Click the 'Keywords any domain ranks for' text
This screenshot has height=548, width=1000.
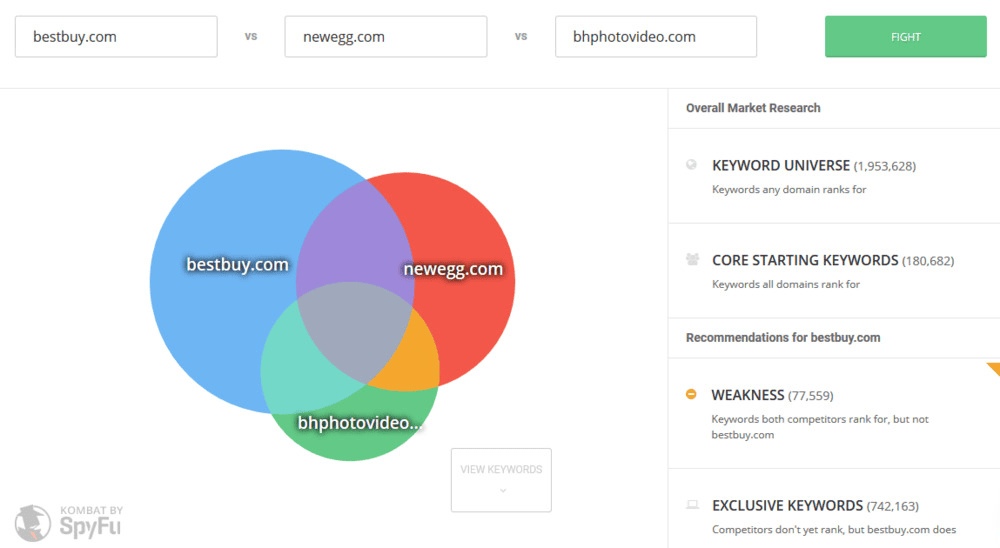(789, 189)
